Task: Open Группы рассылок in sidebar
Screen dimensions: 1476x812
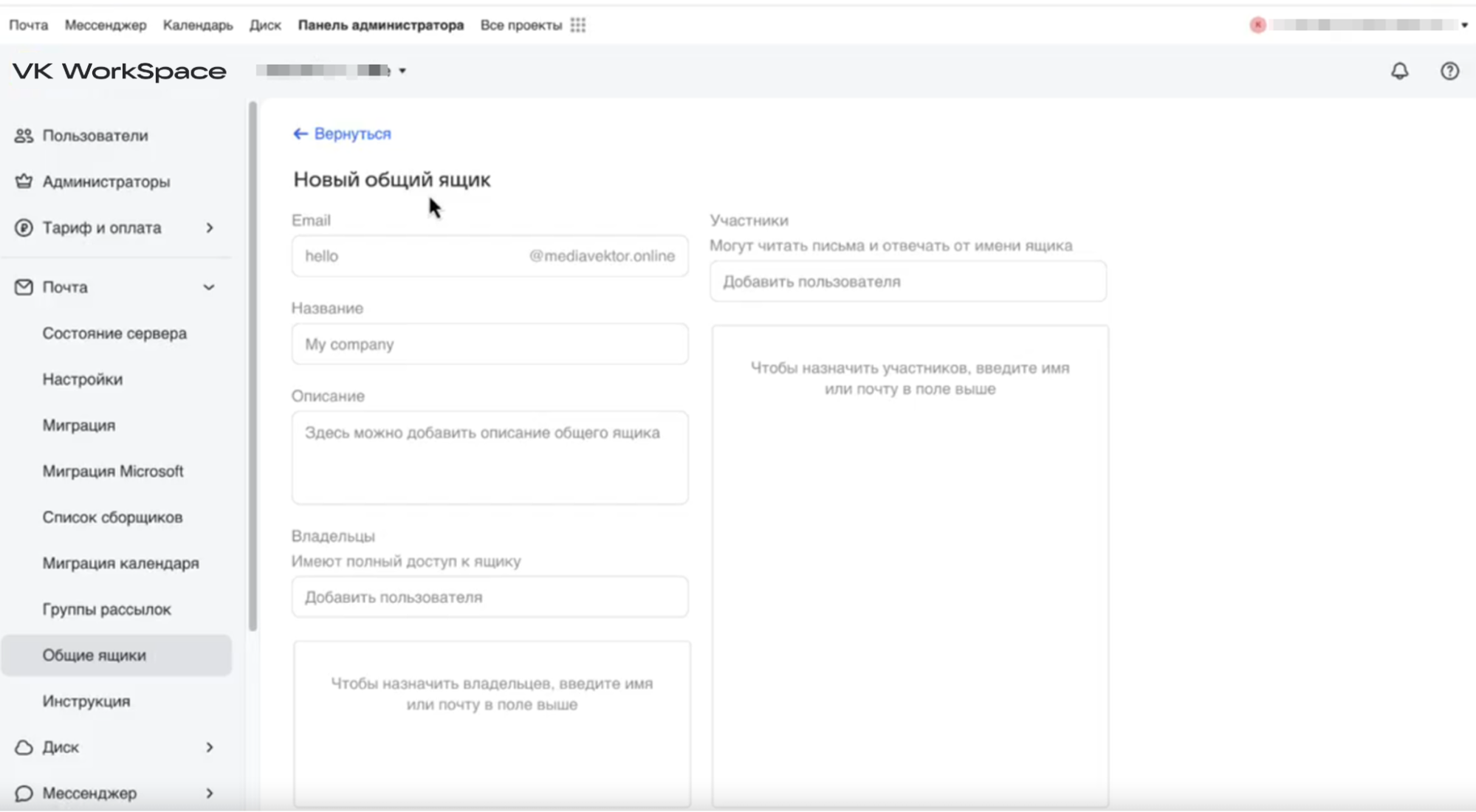Action: click(x=106, y=609)
